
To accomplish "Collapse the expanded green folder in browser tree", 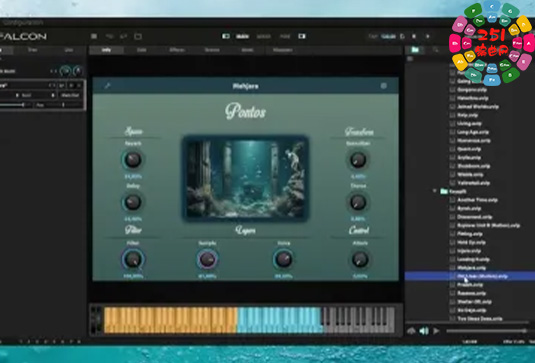I will pos(435,191).
